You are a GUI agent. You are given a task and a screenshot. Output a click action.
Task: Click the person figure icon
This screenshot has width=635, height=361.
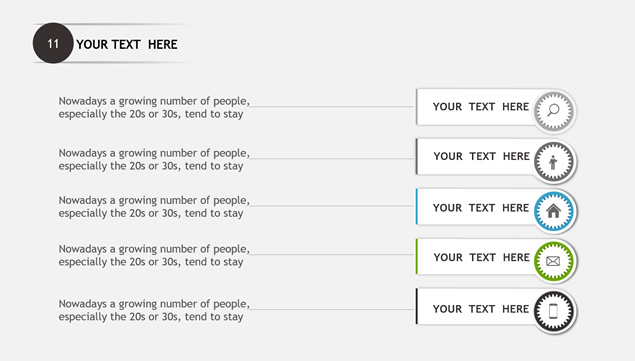pyautogui.click(x=553, y=162)
